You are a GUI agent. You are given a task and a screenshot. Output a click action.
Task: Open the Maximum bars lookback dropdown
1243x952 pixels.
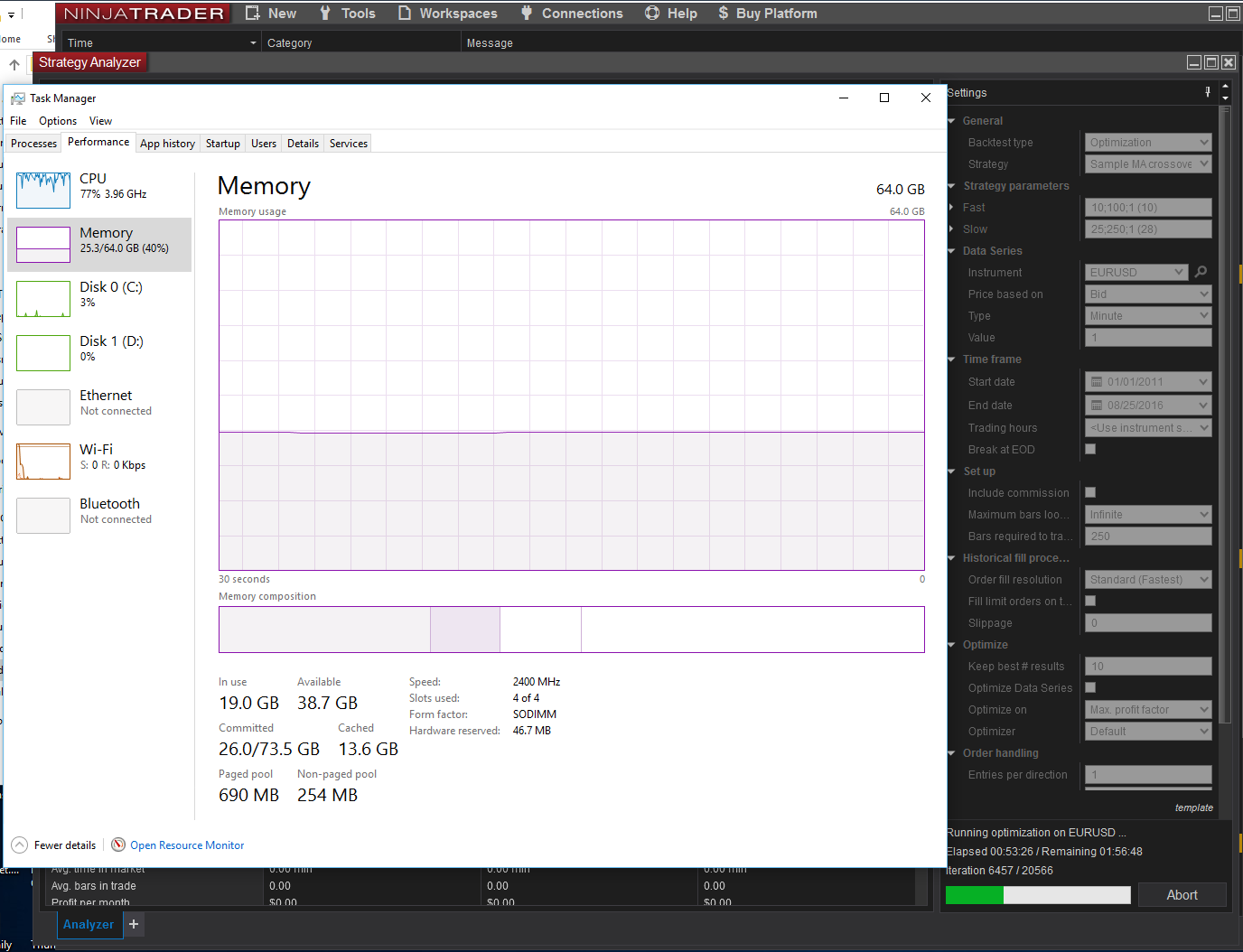[x=1148, y=514]
